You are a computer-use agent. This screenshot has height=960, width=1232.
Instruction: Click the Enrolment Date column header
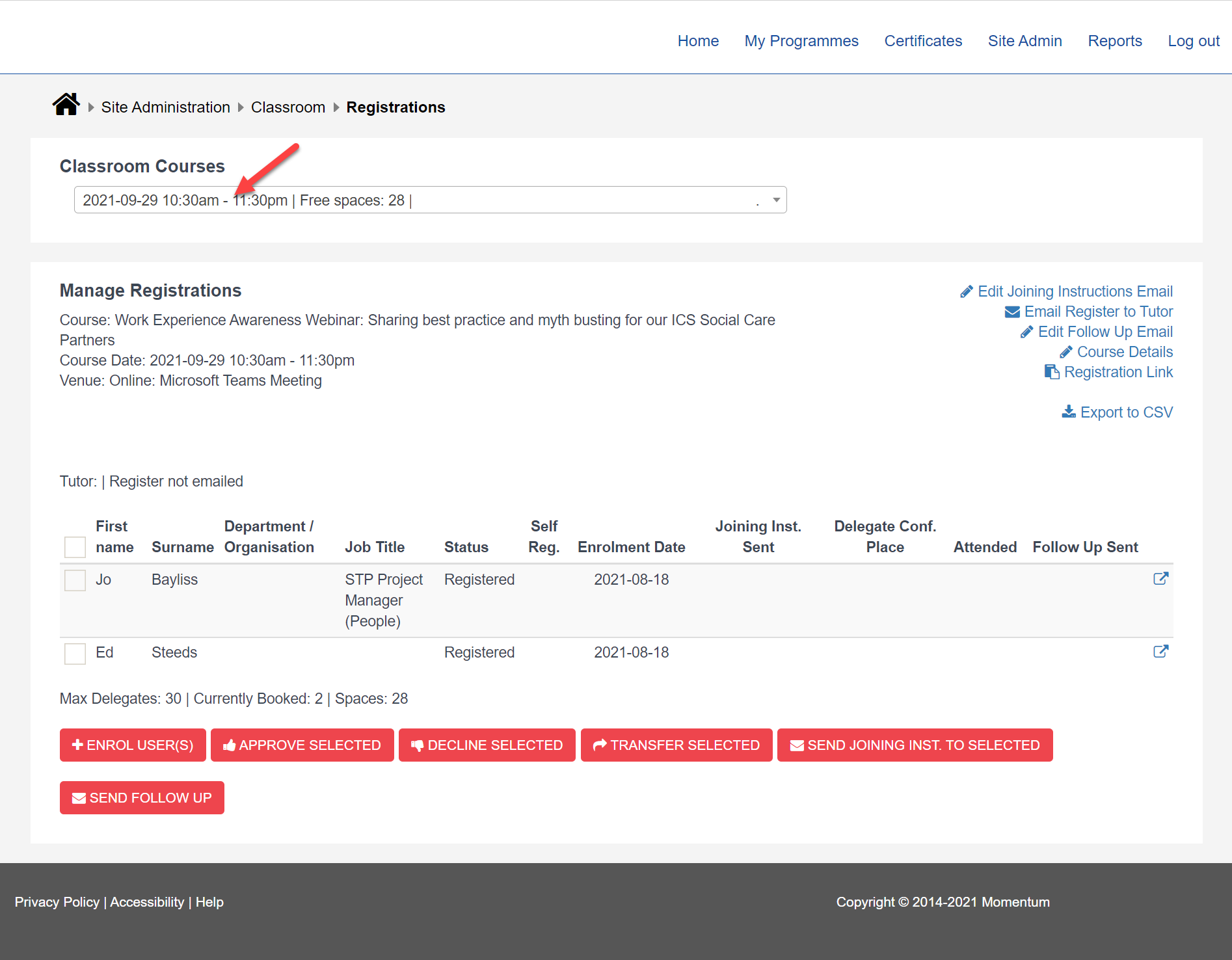coord(632,547)
